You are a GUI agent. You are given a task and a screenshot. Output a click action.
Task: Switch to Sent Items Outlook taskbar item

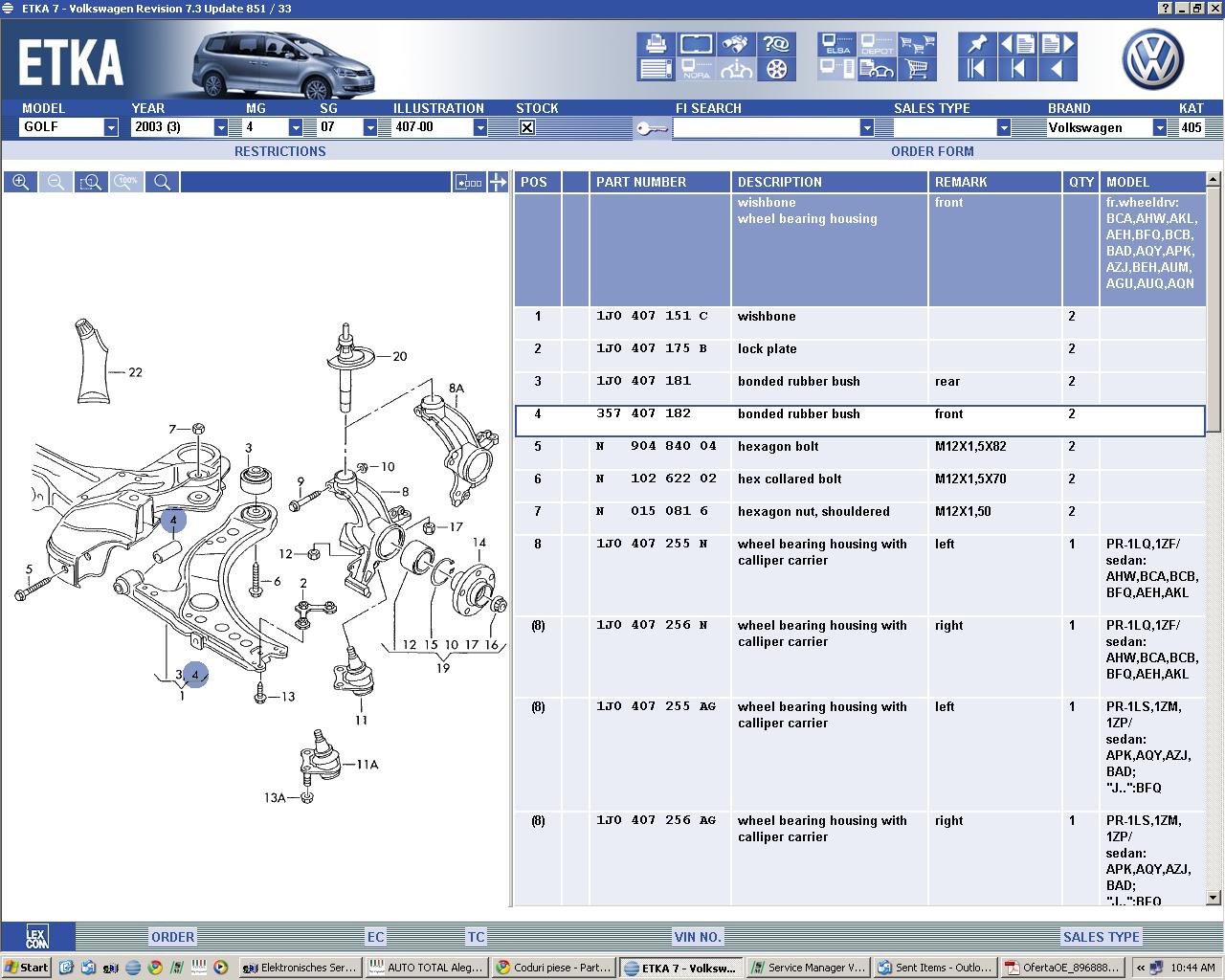pos(934,968)
